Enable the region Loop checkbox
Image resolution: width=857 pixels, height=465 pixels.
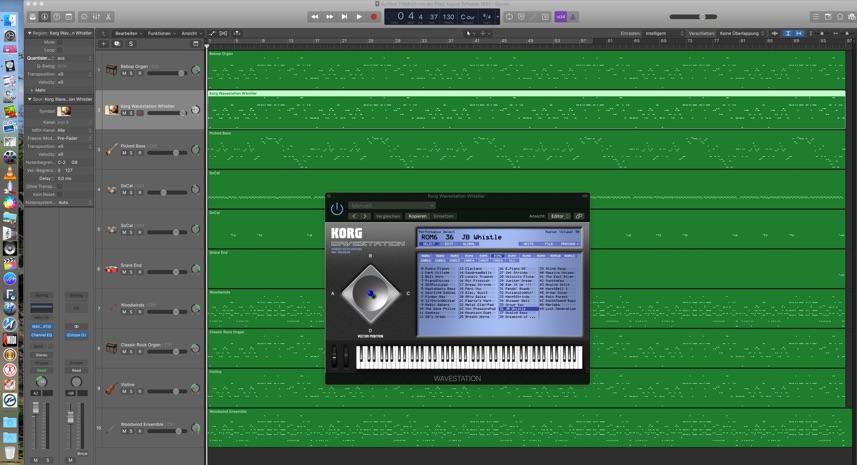click(x=60, y=50)
